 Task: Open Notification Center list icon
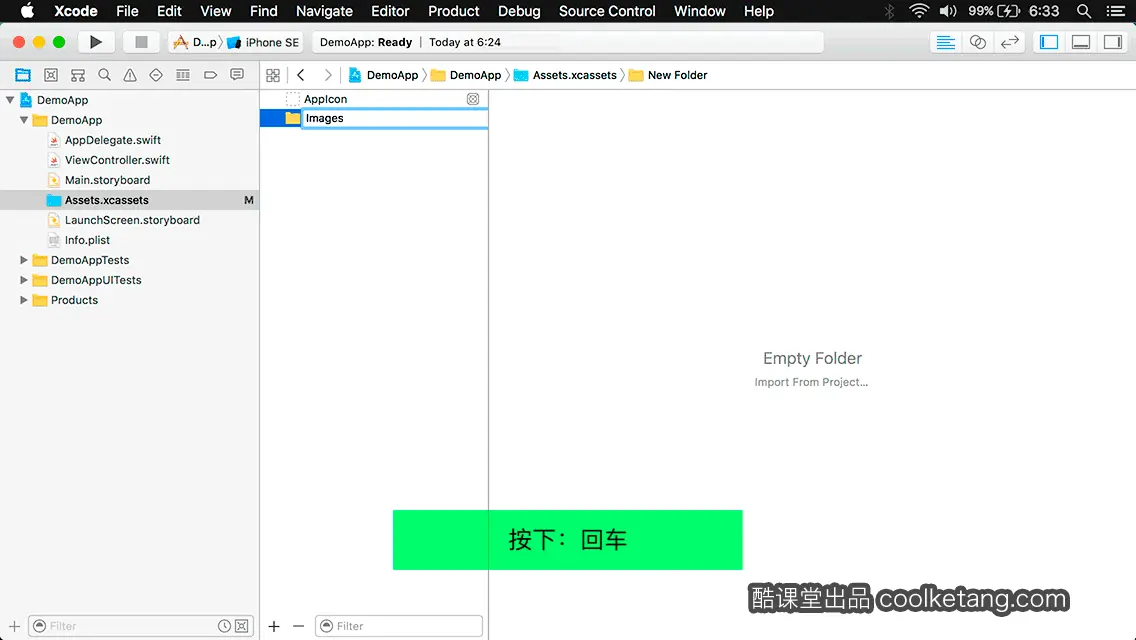(1116, 11)
